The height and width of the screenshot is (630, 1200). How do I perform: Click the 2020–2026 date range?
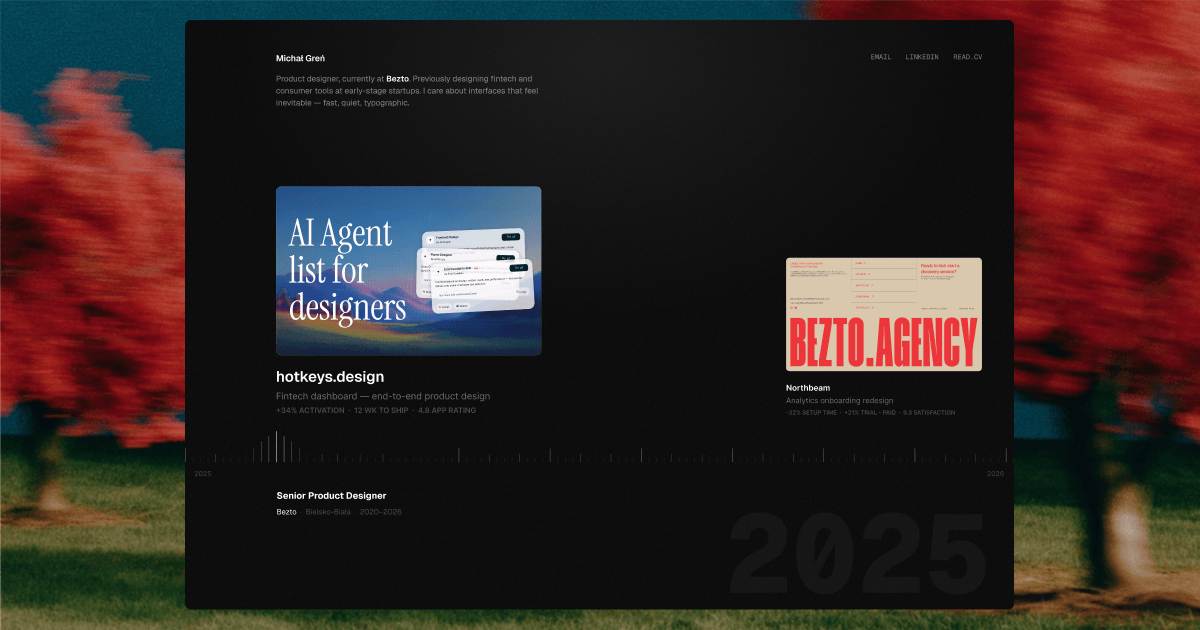[380, 512]
